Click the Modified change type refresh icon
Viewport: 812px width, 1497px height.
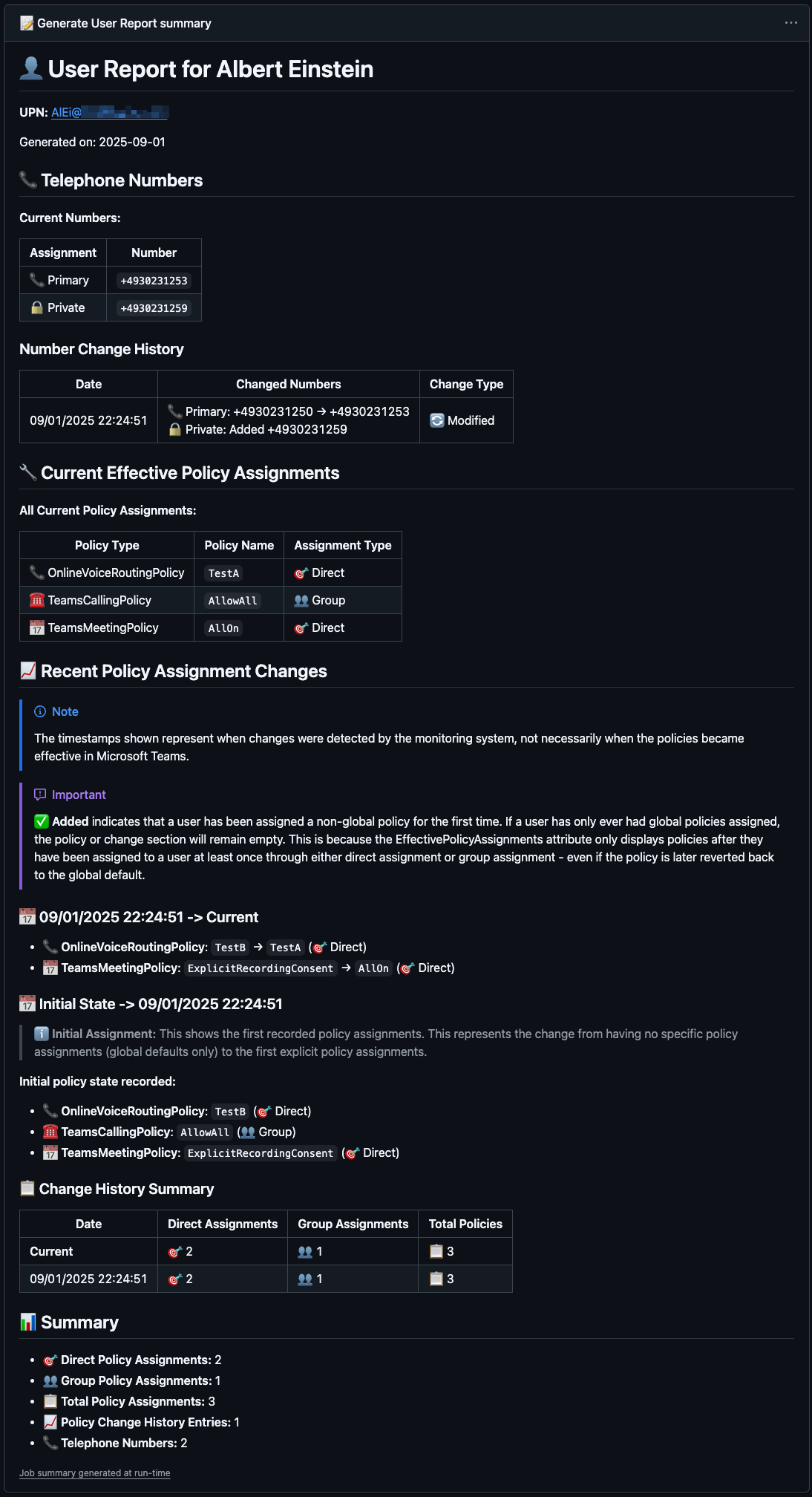pos(437,420)
